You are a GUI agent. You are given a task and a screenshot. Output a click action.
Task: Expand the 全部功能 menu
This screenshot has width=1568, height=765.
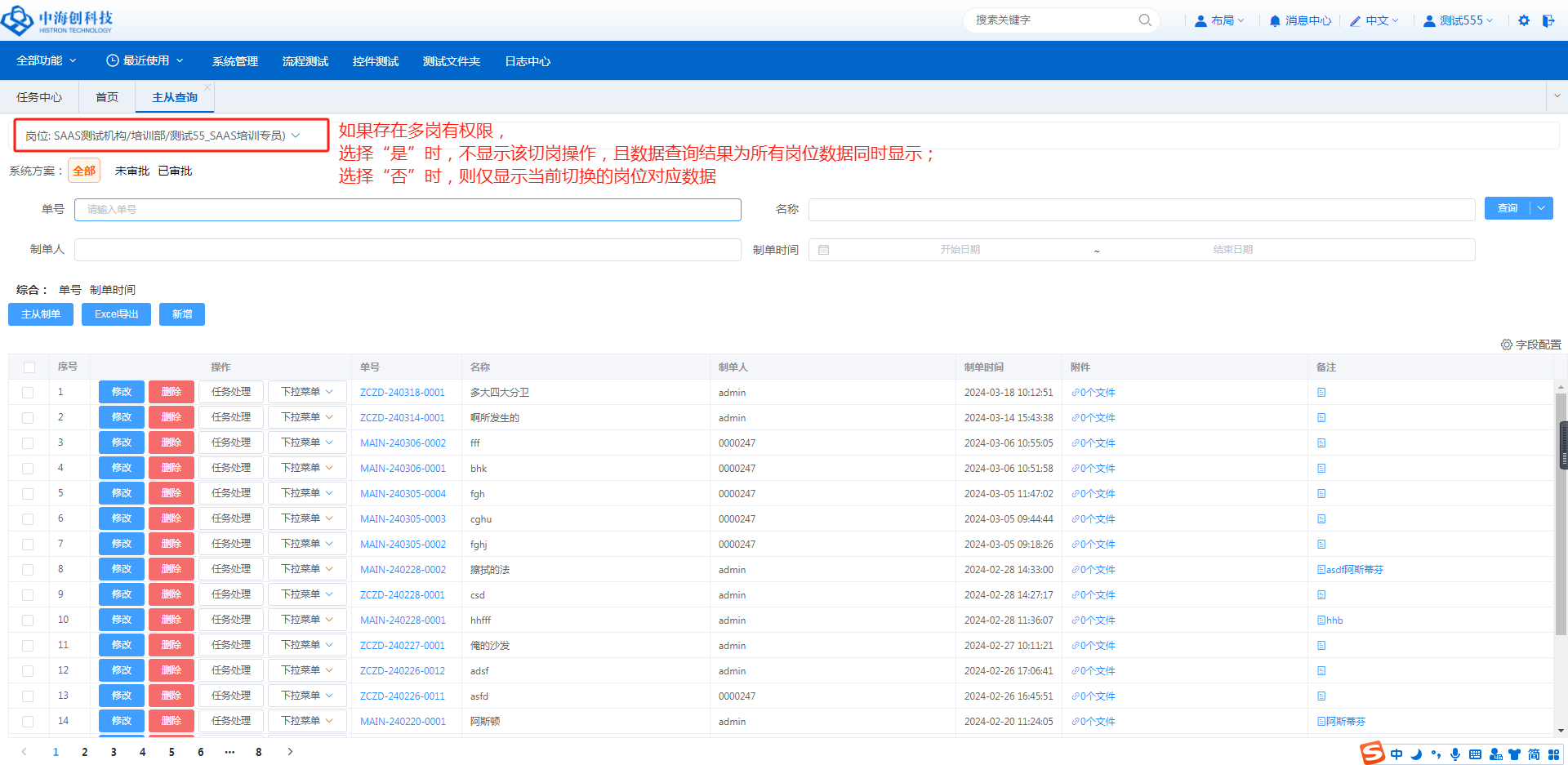click(x=46, y=60)
